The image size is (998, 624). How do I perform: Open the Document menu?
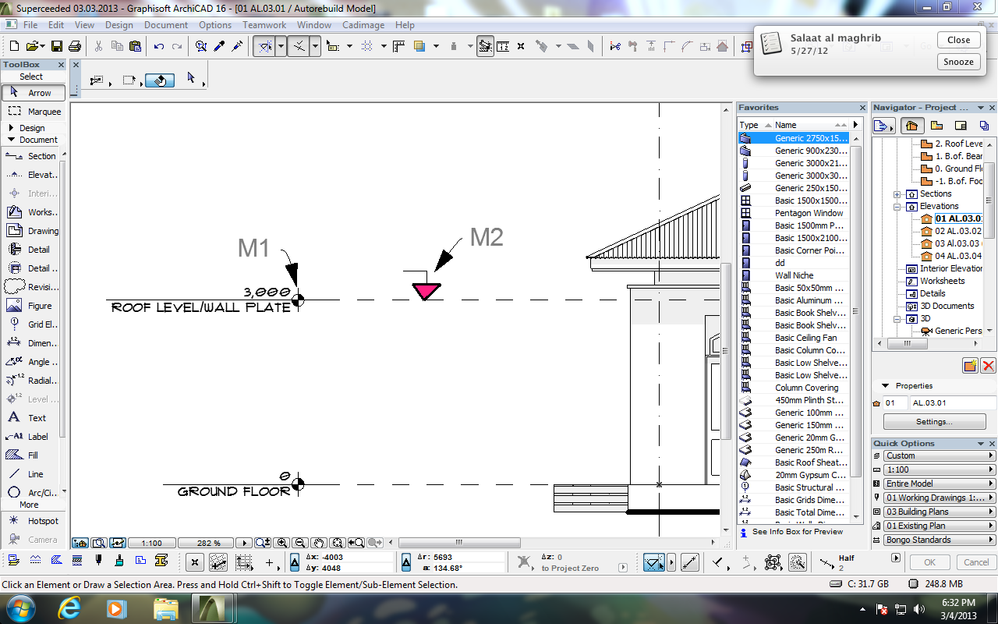166,25
